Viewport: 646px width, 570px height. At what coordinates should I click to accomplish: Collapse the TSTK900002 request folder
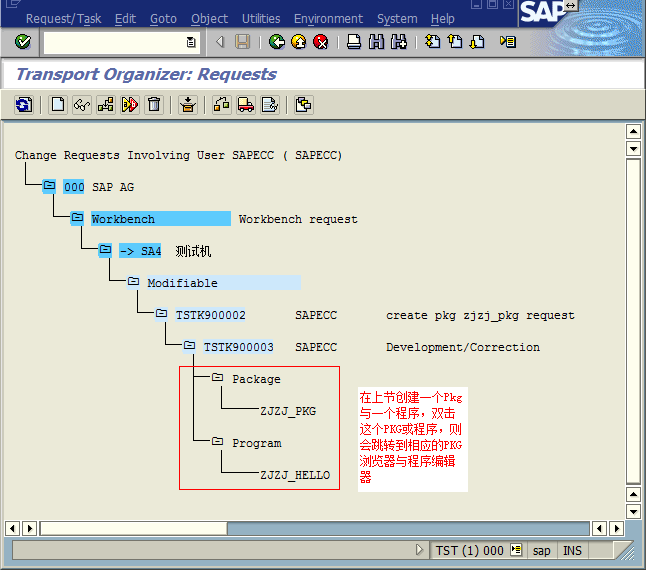click(x=161, y=314)
